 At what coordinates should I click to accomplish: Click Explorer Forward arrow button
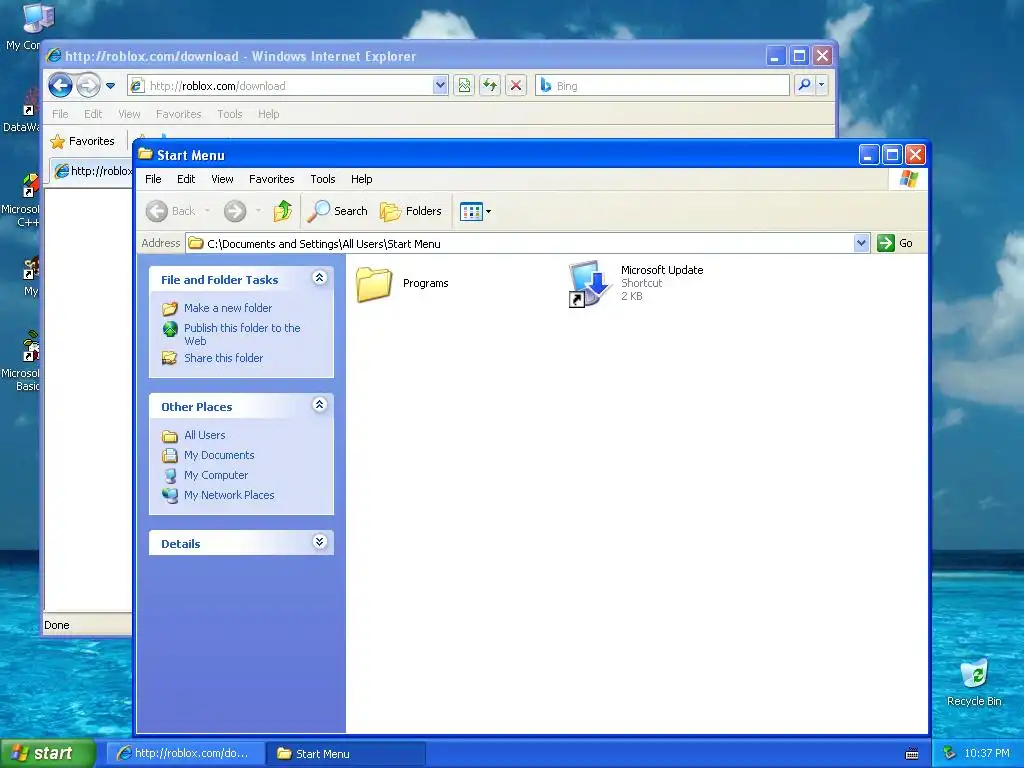[x=235, y=211]
